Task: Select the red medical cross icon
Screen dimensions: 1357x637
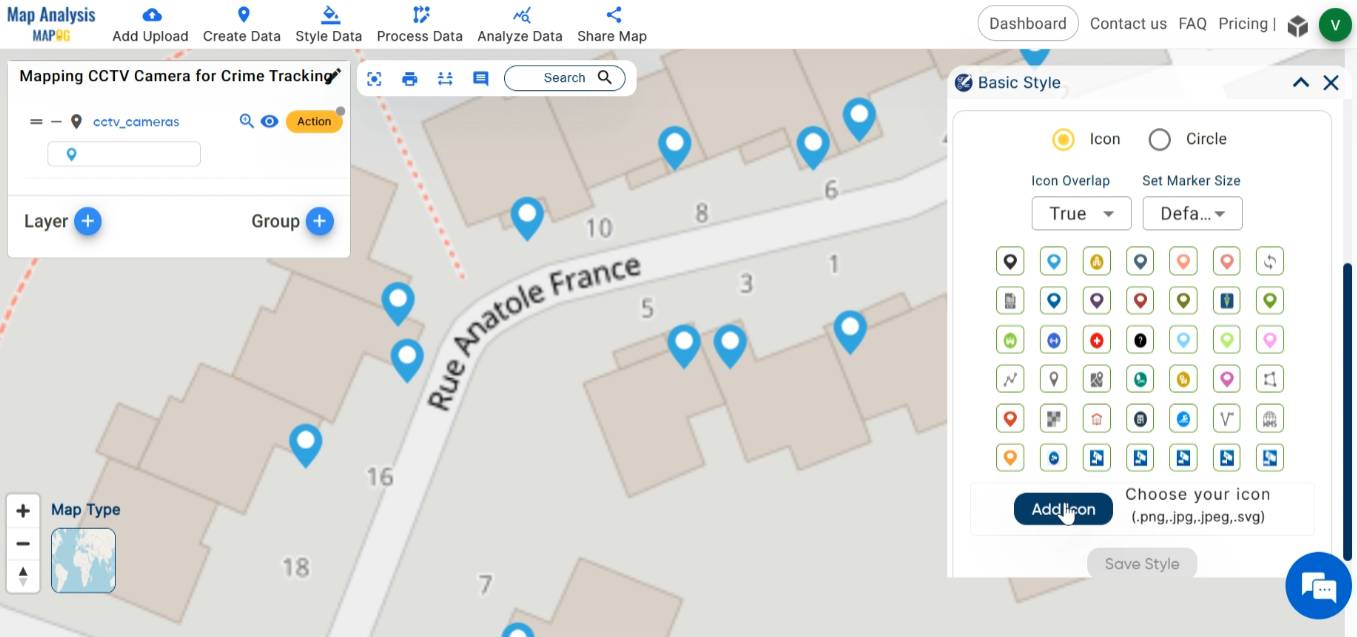Action: [x=1097, y=340]
